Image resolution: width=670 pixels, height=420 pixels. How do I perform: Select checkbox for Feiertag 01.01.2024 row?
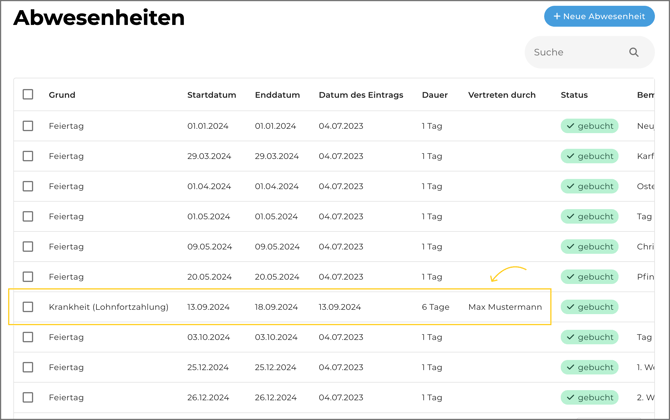click(x=28, y=126)
